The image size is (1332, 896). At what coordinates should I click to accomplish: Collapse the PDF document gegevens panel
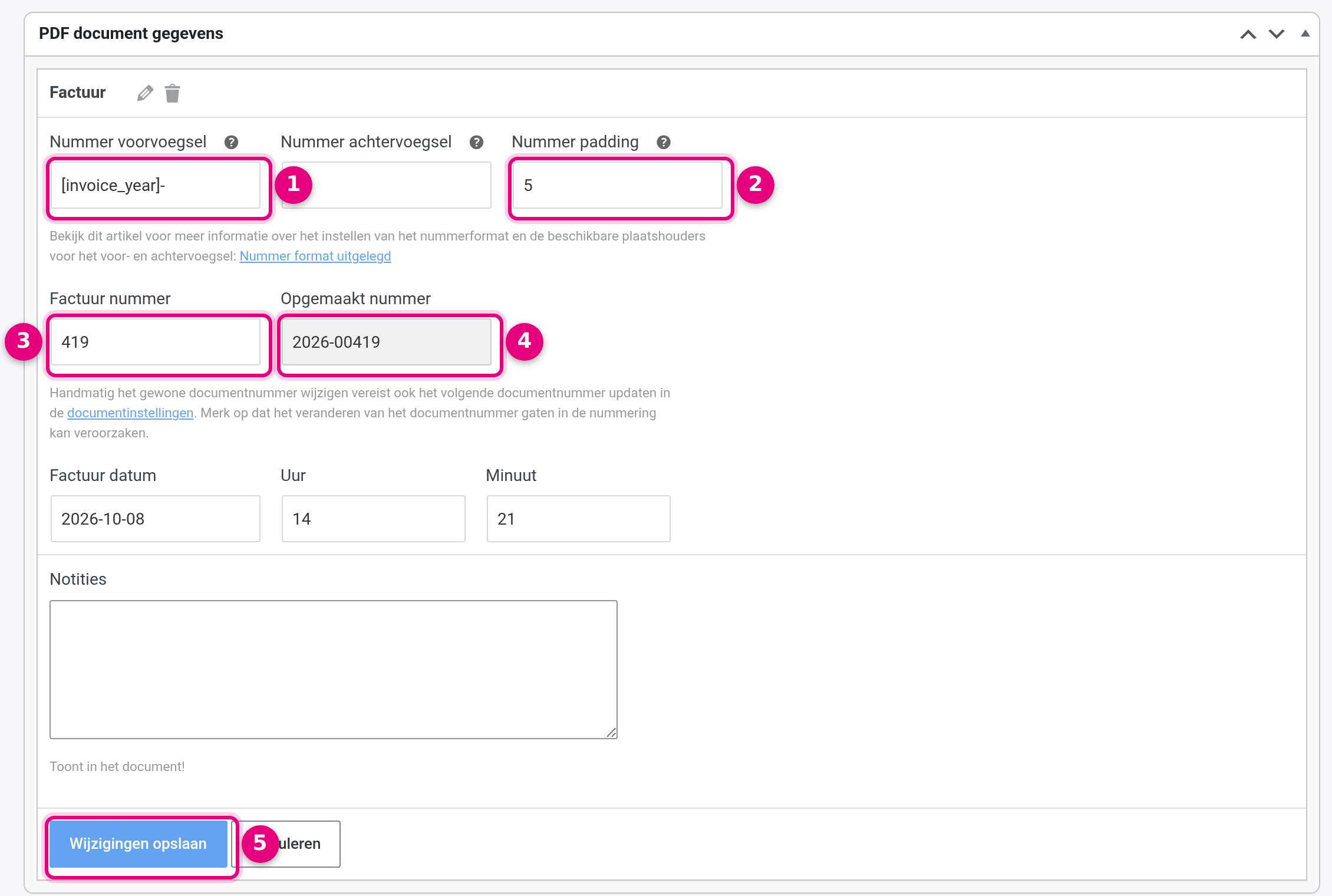coord(1305,34)
